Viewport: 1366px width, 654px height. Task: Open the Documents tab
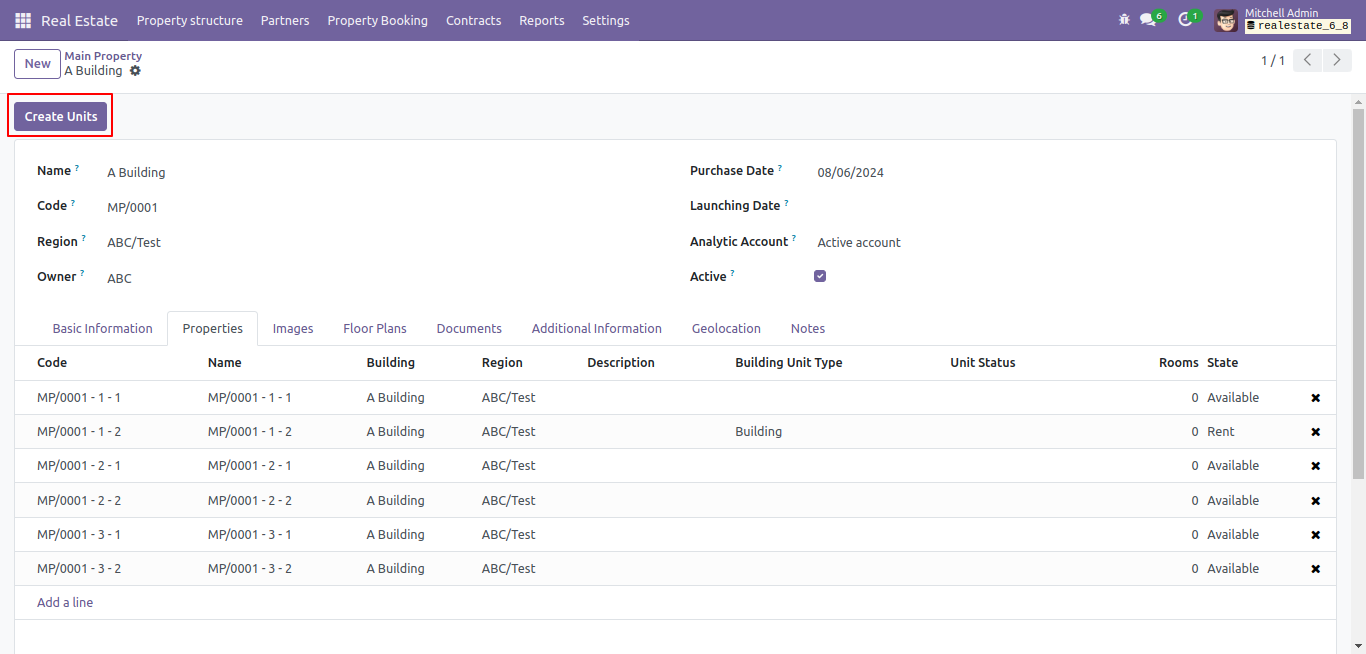(x=469, y=328)
